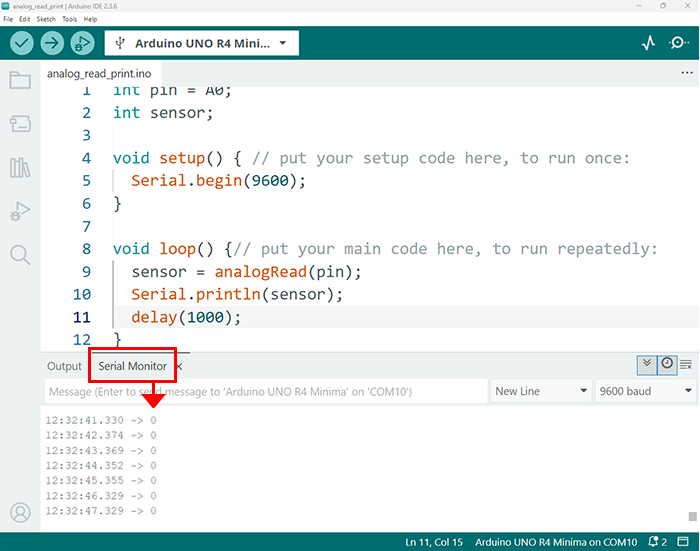Click USB icon in the board selector
The height and width of the screenshot is (551, 700).
120,43
